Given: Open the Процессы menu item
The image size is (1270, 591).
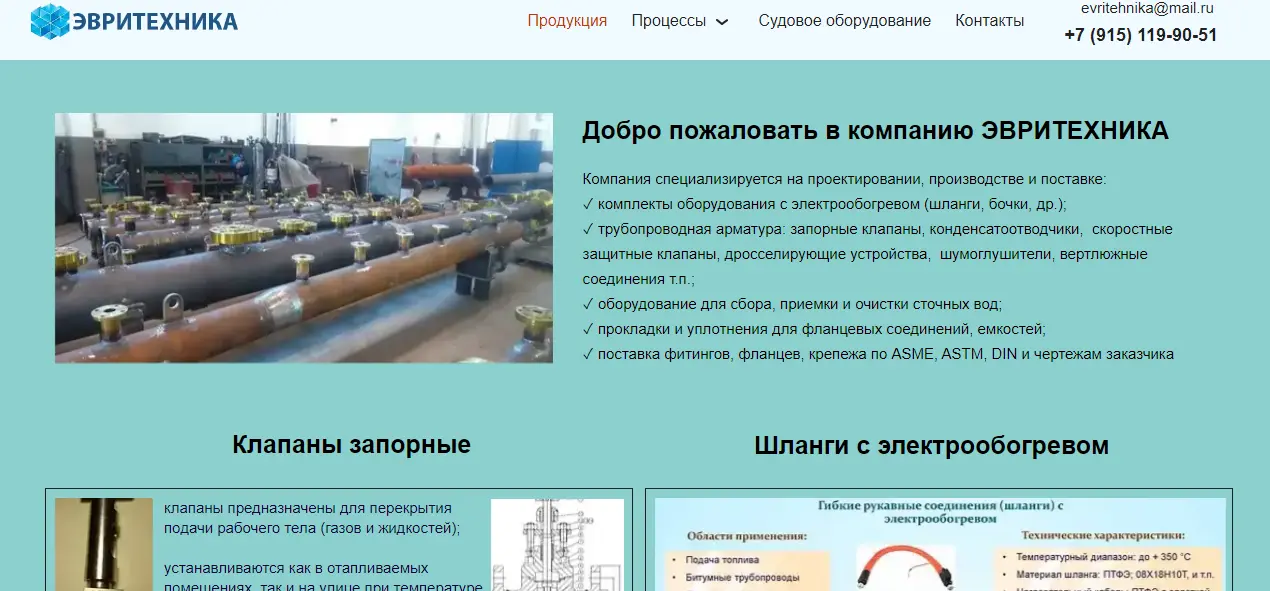Looking at the screenshot, I should pos(668,20).
